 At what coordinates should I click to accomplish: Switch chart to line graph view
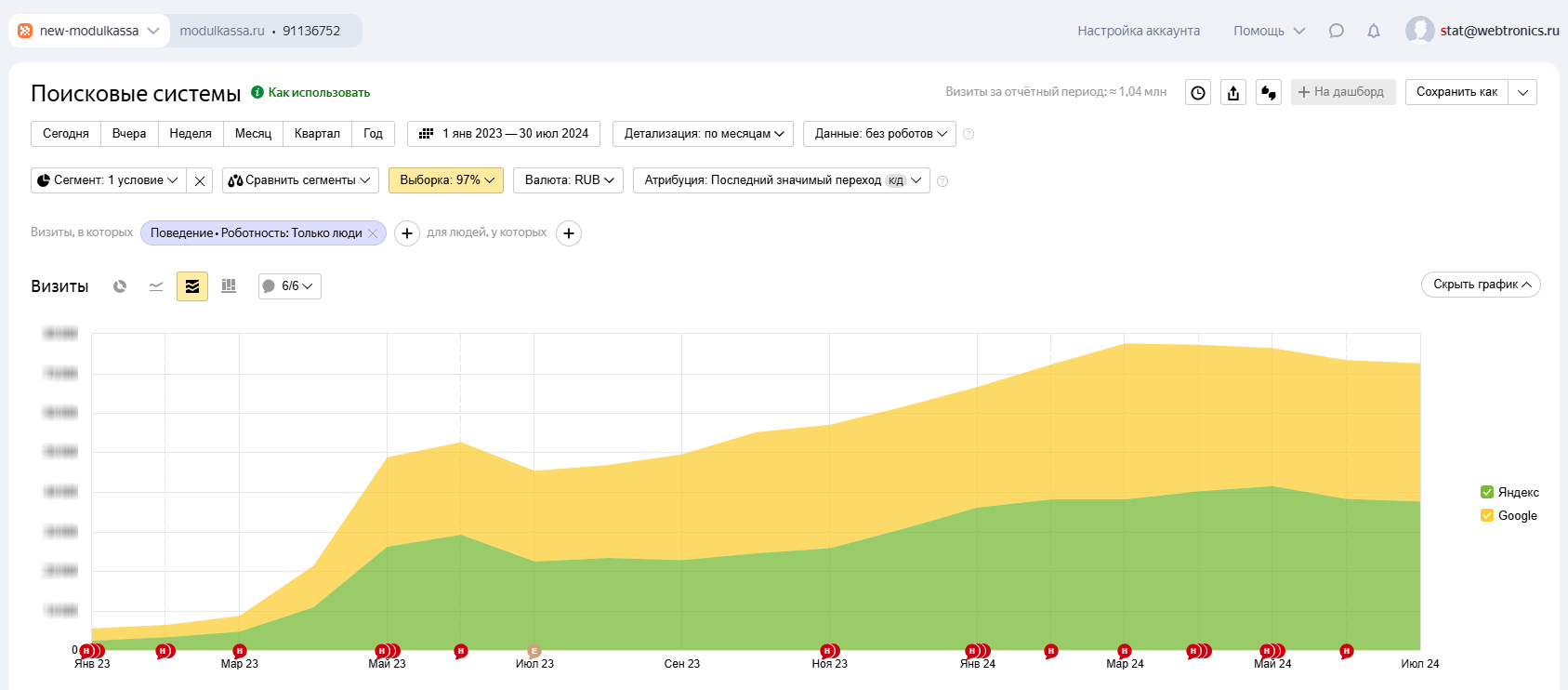click(x=156, y=286)
